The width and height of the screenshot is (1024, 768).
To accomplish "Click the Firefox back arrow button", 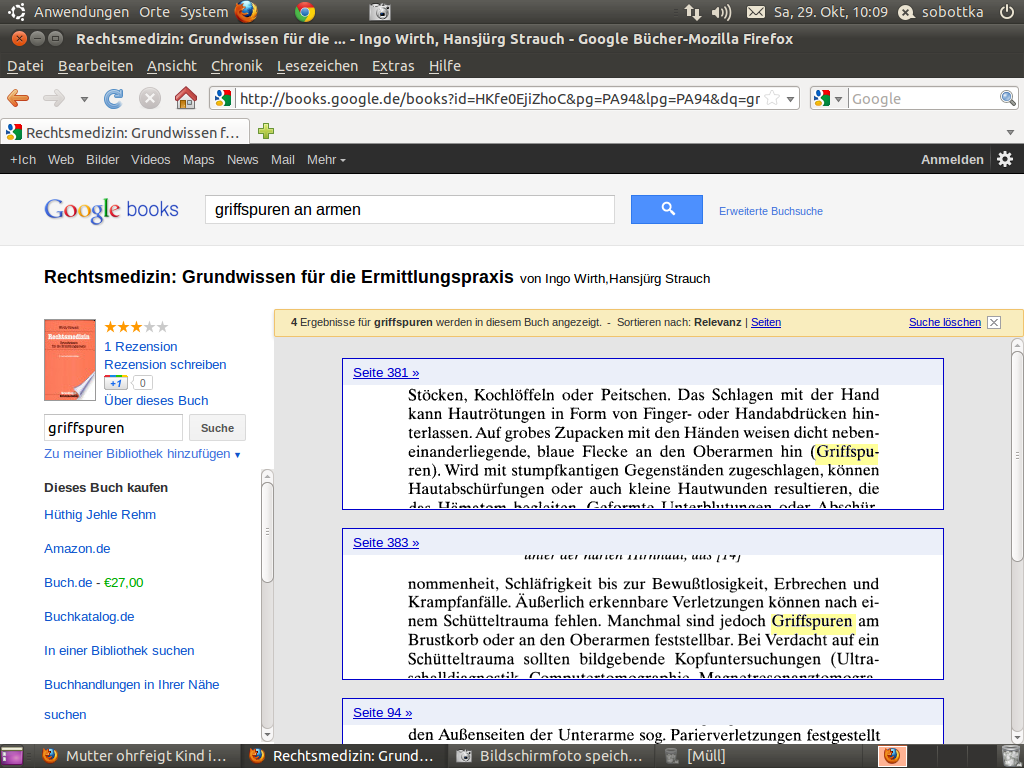I will tap(18, 99).
